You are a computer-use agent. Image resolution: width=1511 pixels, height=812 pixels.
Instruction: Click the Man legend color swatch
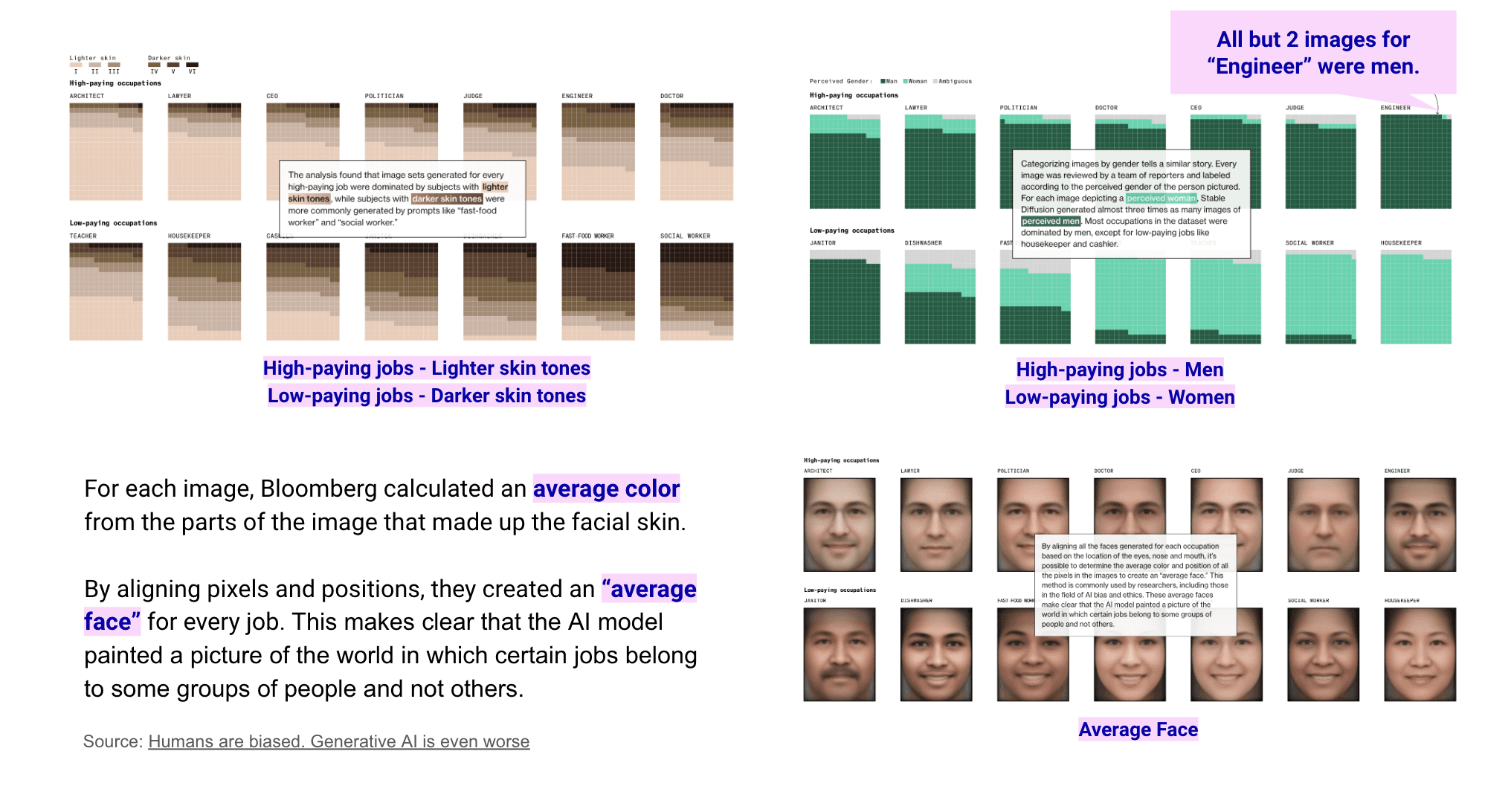(883, 81)
